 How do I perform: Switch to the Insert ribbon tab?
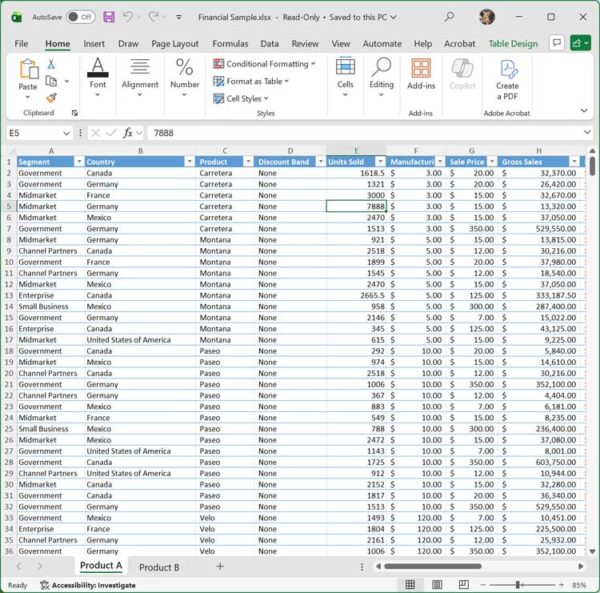click(x=94, y=44)
